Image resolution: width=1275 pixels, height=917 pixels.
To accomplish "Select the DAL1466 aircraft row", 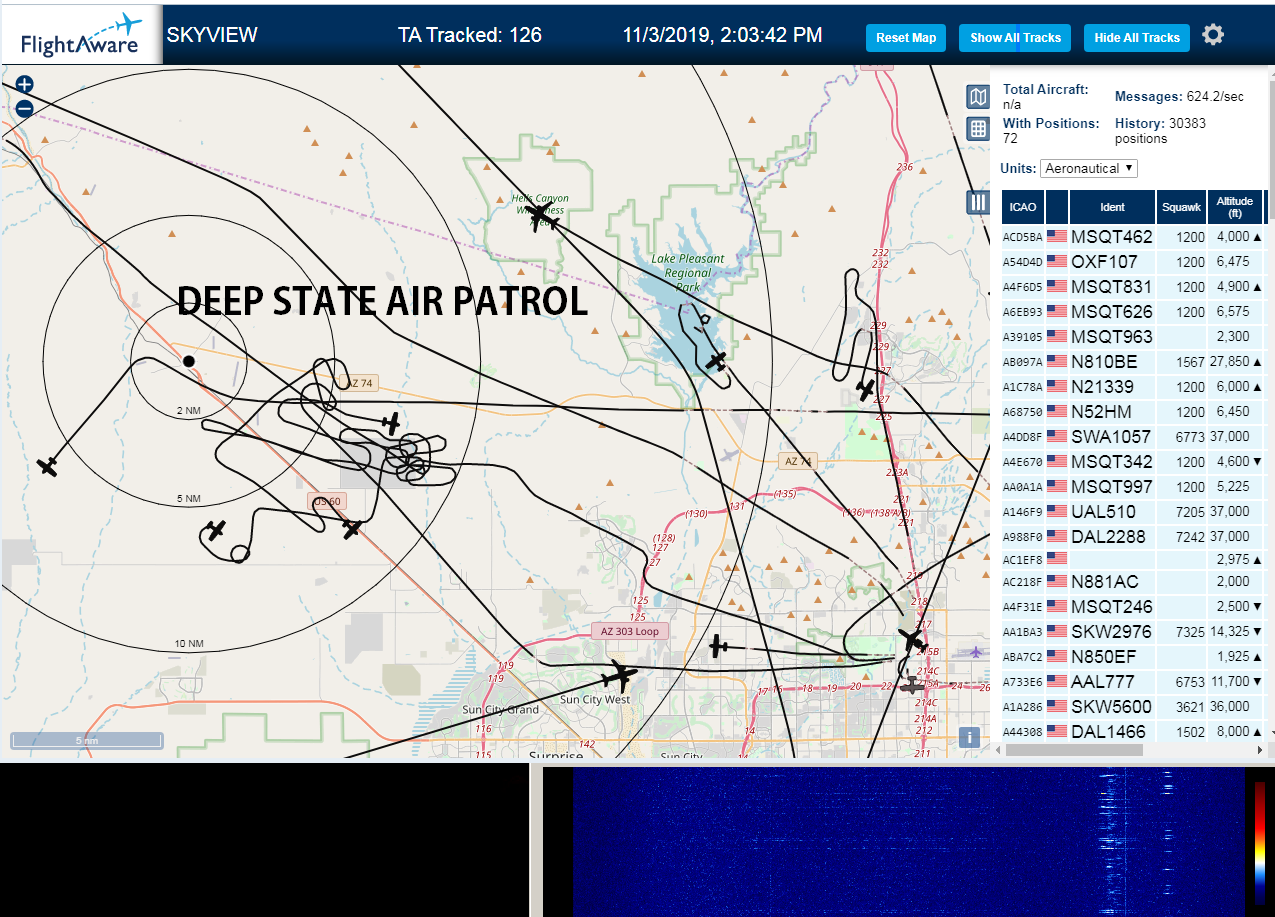I will click(x=1133, y=731).
